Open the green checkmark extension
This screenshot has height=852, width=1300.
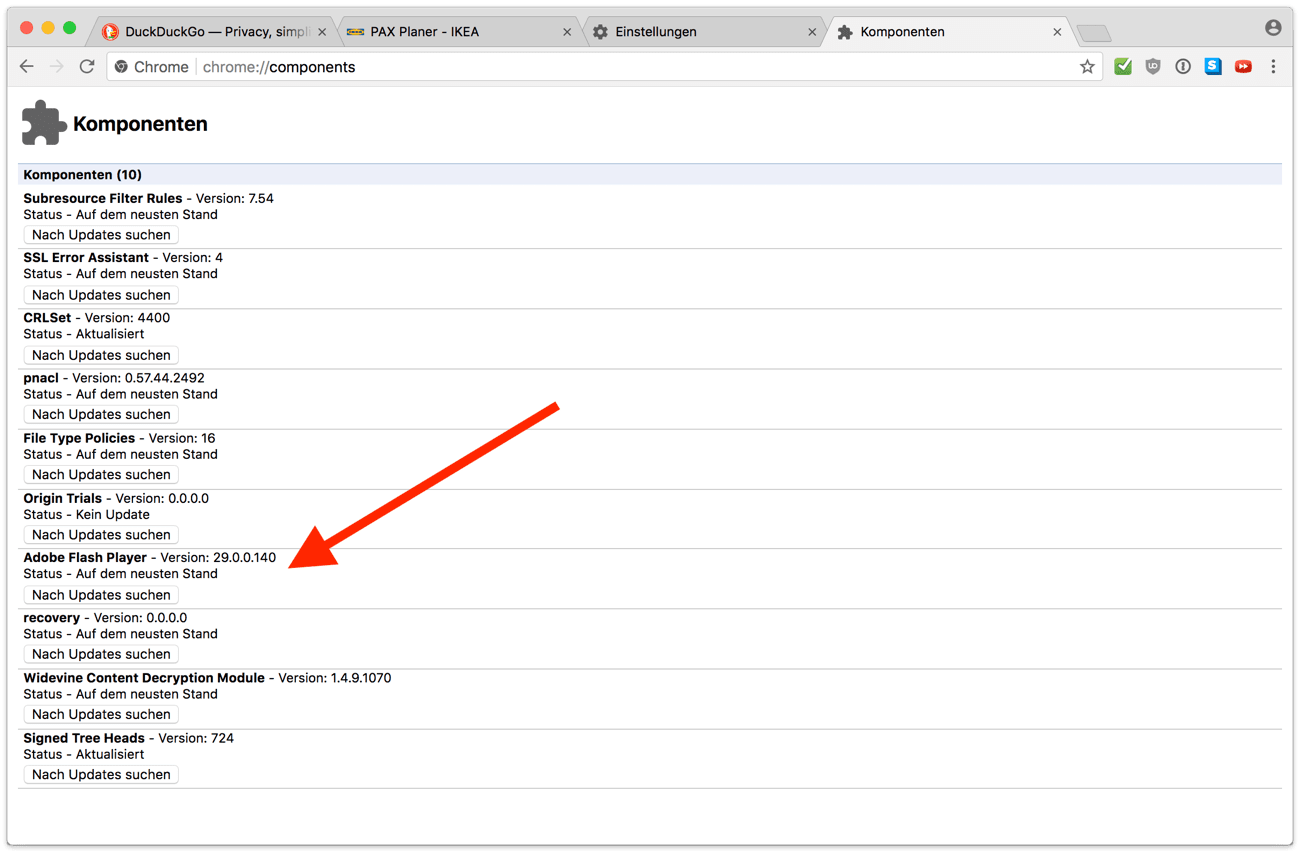pyautogui.click(x=1123, y=67)
